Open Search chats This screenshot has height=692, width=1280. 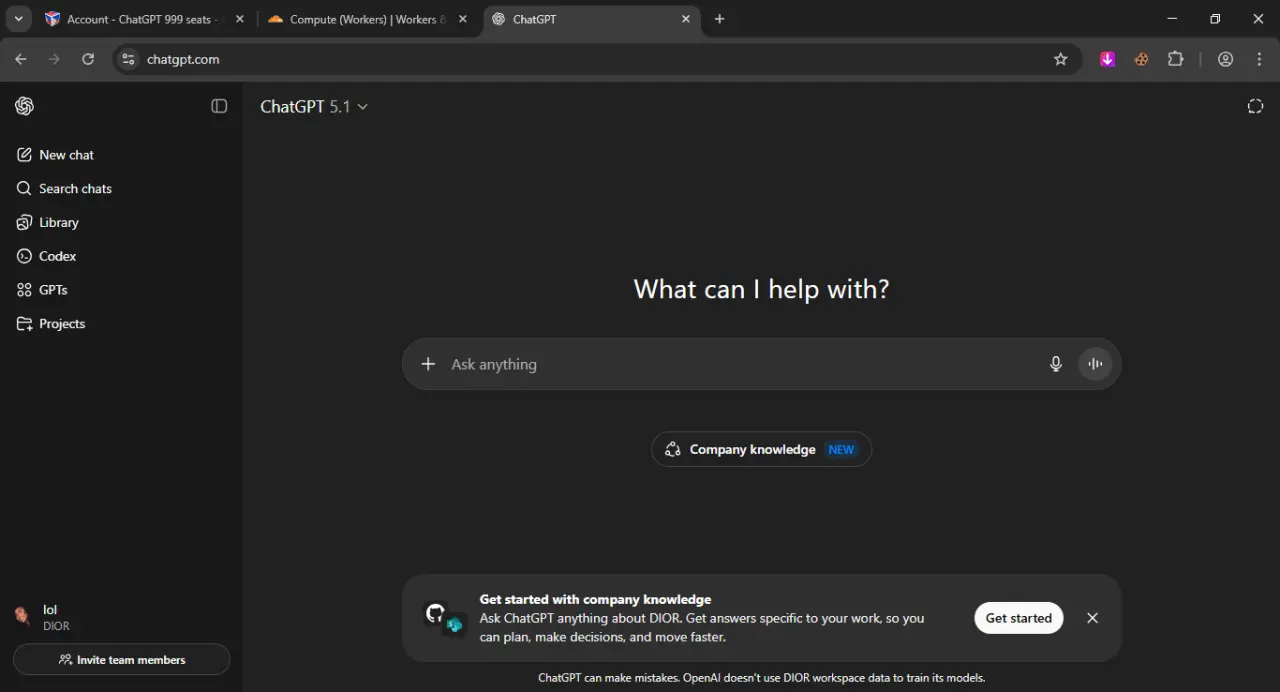tap(121, 189)
